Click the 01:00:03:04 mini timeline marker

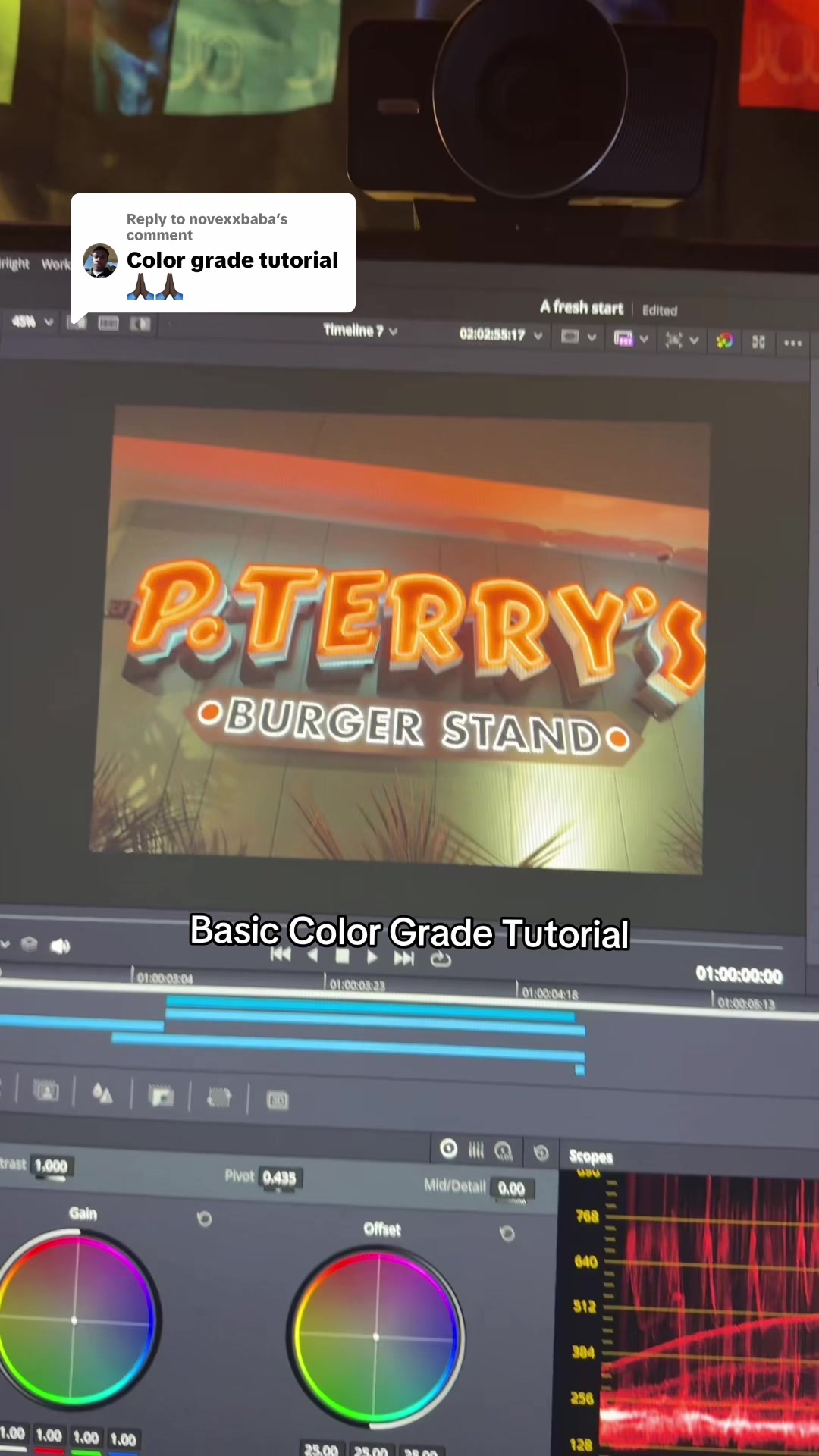[x=165, y=978]
